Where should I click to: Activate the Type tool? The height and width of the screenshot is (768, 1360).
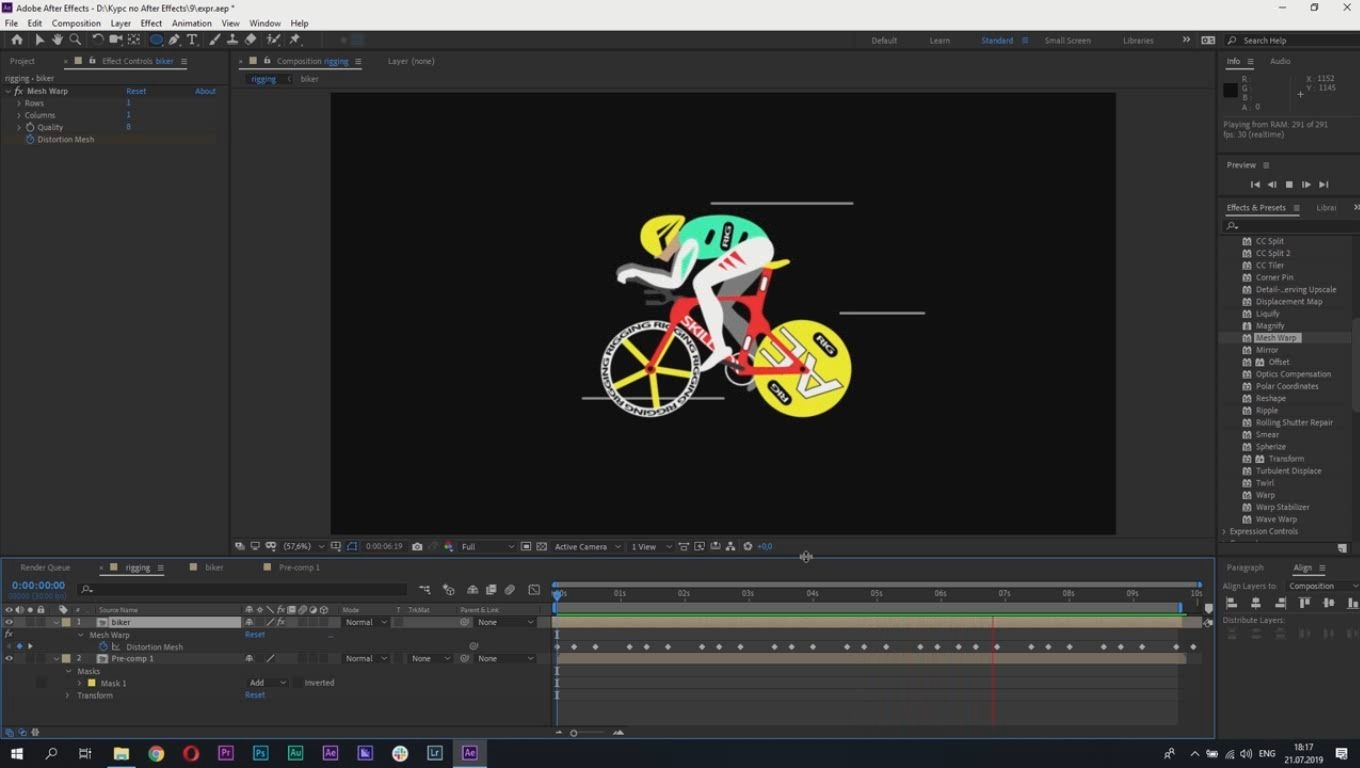click(192, 40)
